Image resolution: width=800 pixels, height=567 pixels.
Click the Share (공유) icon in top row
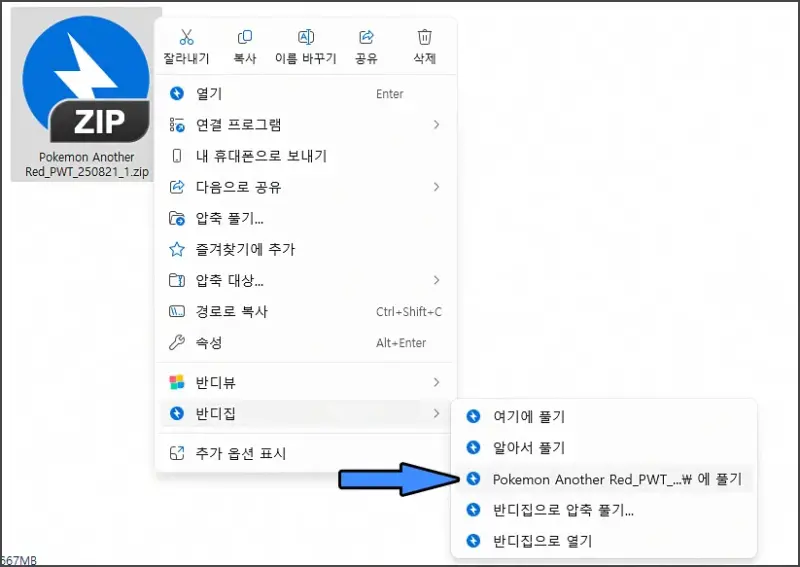pyautogui.click(x=366, y=37)
